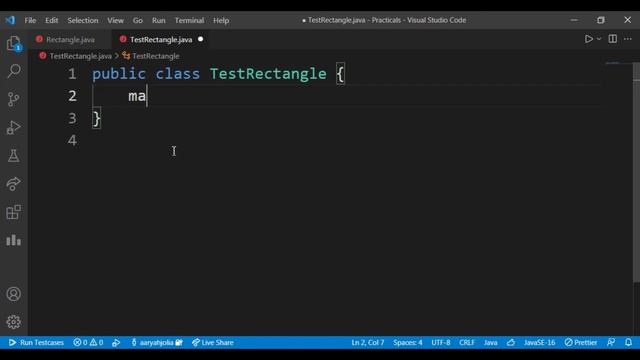The width and height of the screenshot is (640, 360).
Task: Click the aaryahjolia account status item
Action: coord(157,342)
